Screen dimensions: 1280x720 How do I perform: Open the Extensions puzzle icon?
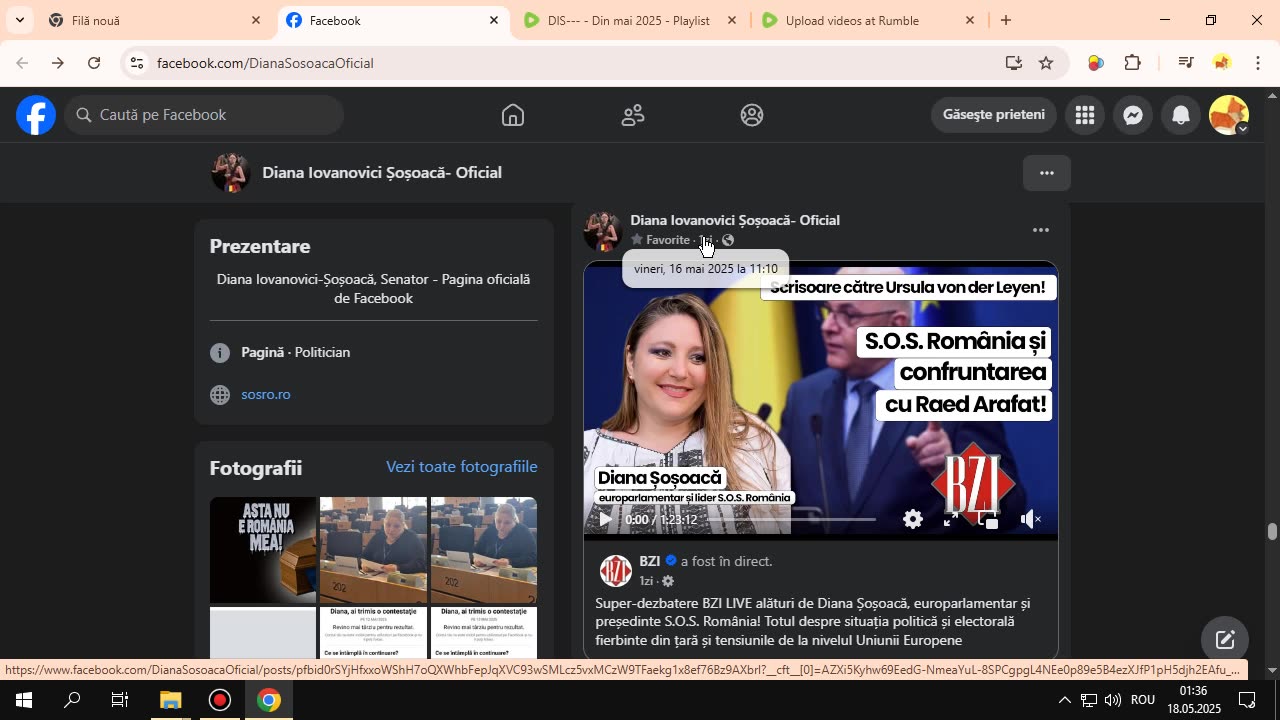[1133, 63]
